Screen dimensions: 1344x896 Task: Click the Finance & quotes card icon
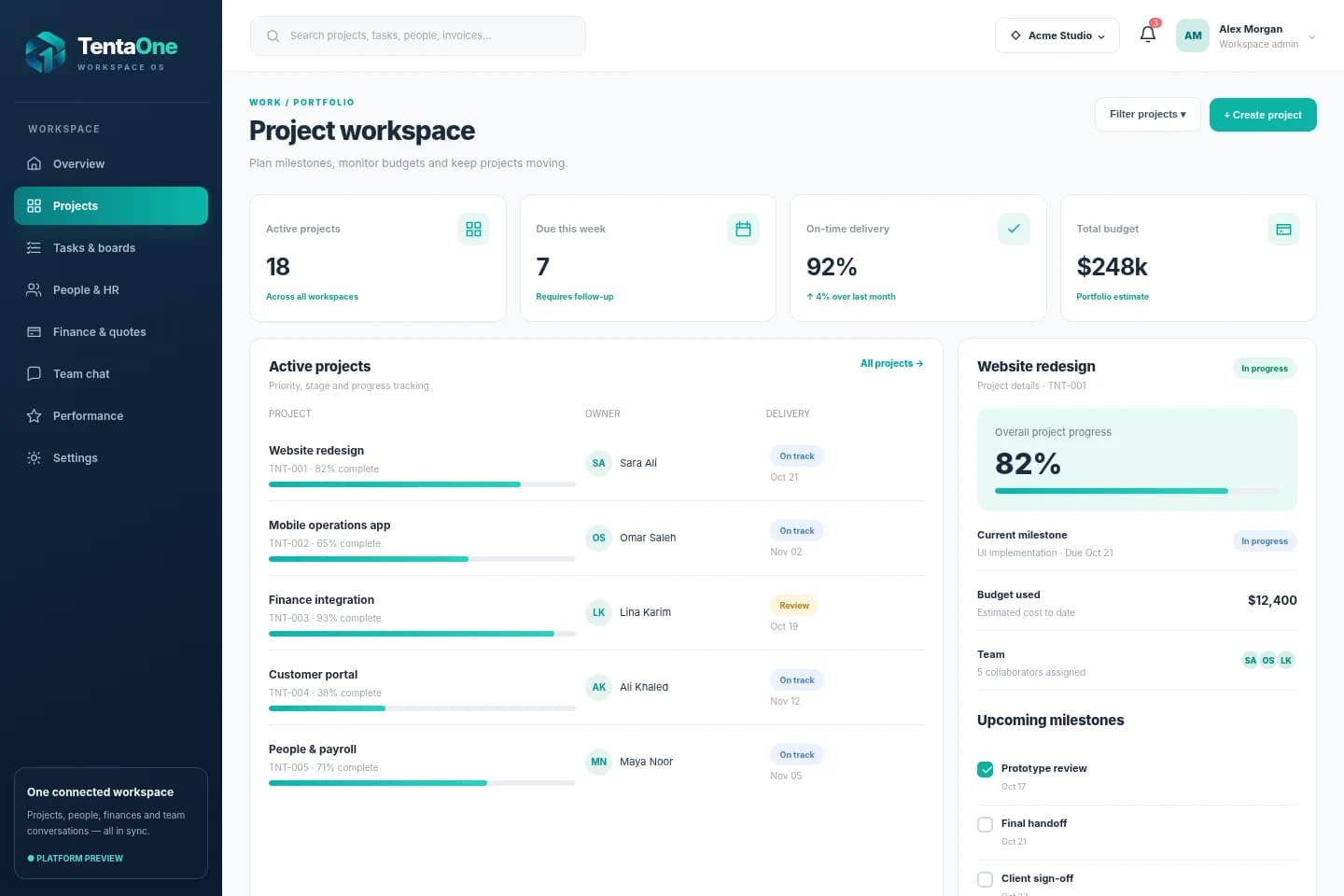click(35, 331)
